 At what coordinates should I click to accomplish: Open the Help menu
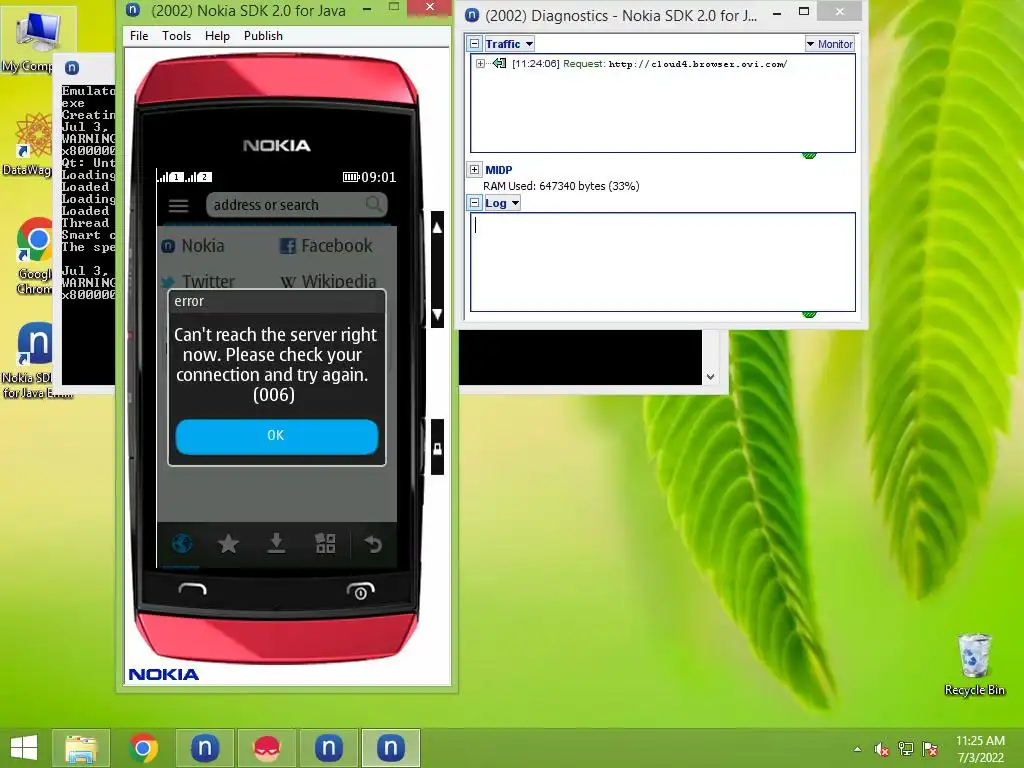217,36
